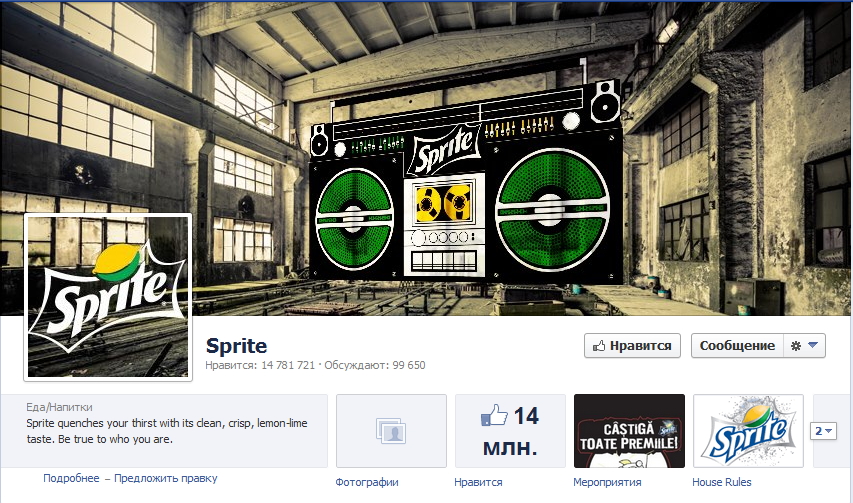853x503 pixels.
Task: Follow the Нравится link under likes tile
Action: coord(478,482)
